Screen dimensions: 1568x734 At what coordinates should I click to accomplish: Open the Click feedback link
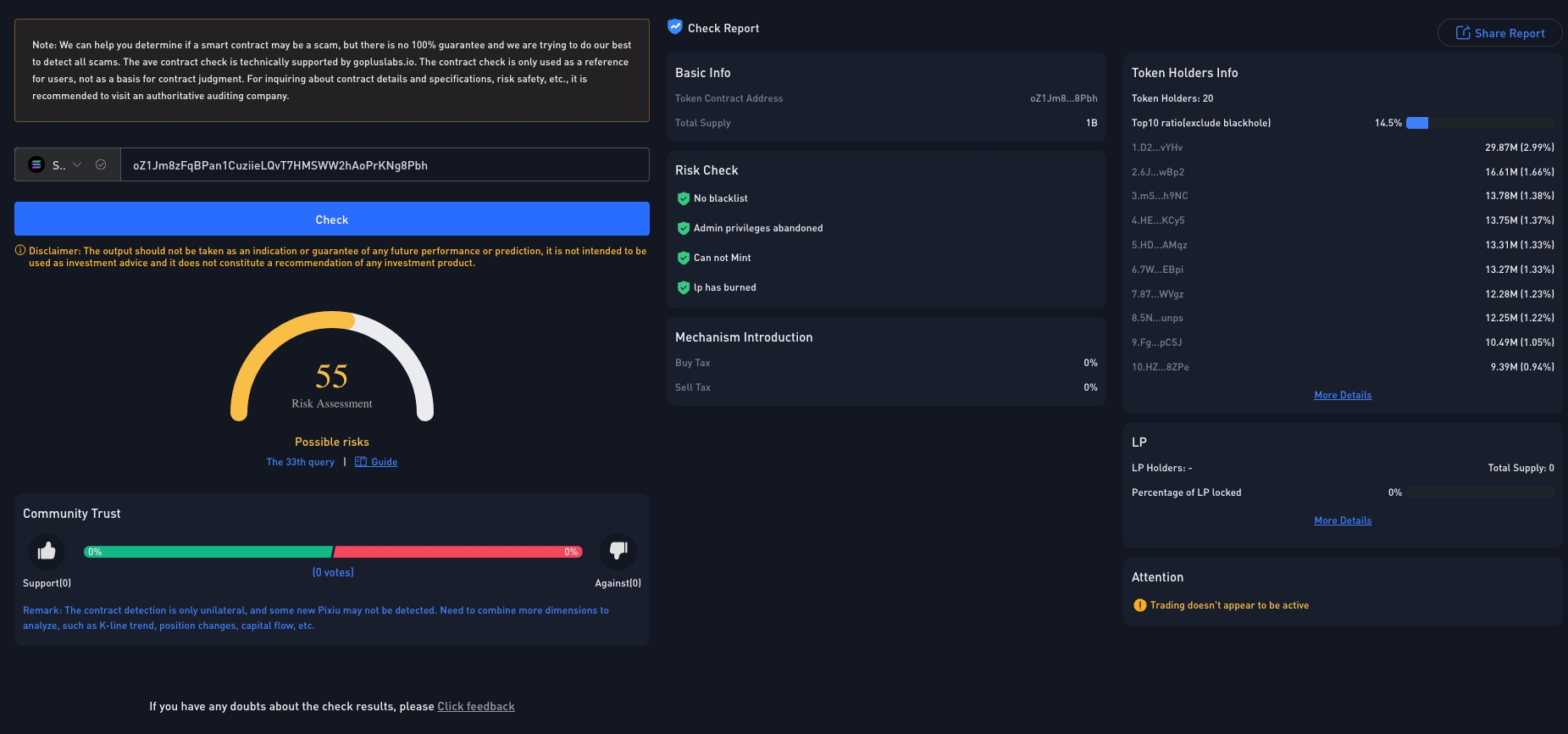[x=475, y=706]
